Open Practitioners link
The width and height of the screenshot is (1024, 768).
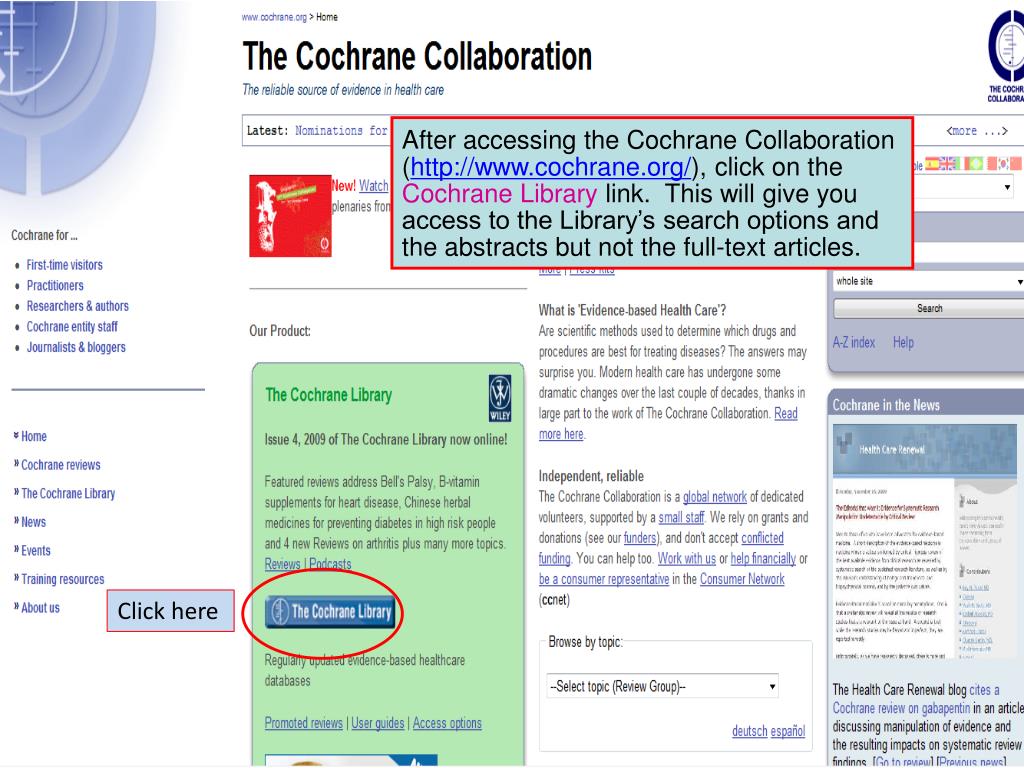pyautogui.click(x=55, y=285)
